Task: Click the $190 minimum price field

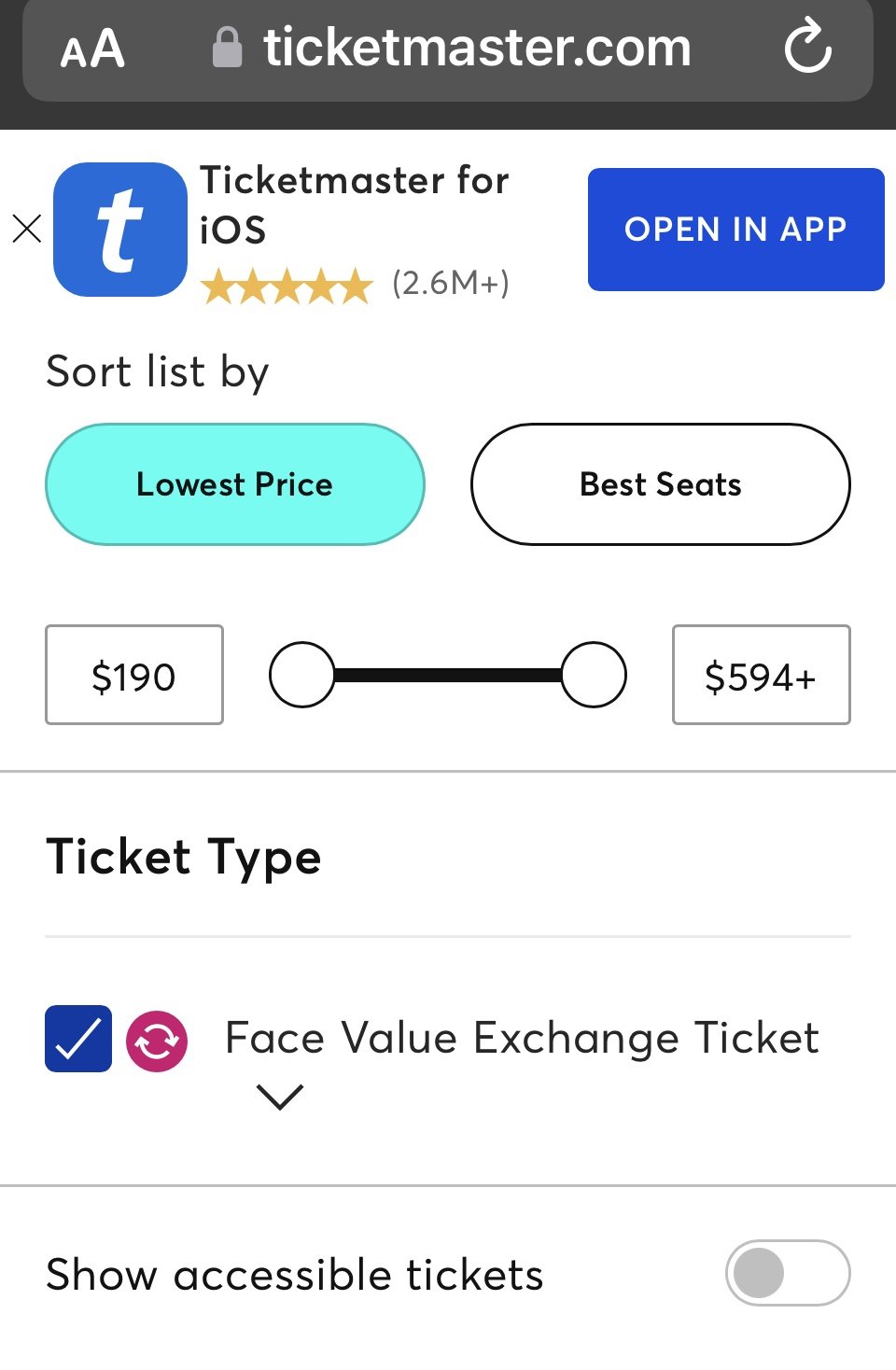Action: click(x=134, y=675)
